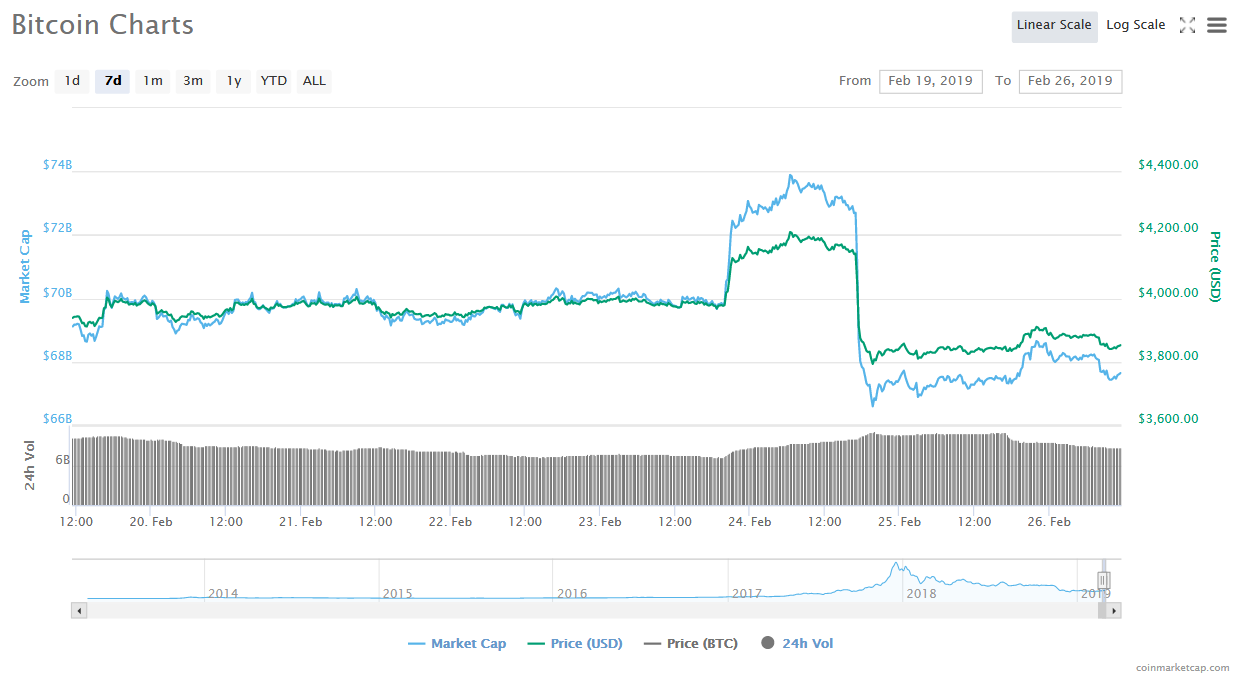Click navigator scrollbar right arrow
Screen dimensions: 1240x676
[x=1115, y=610]
